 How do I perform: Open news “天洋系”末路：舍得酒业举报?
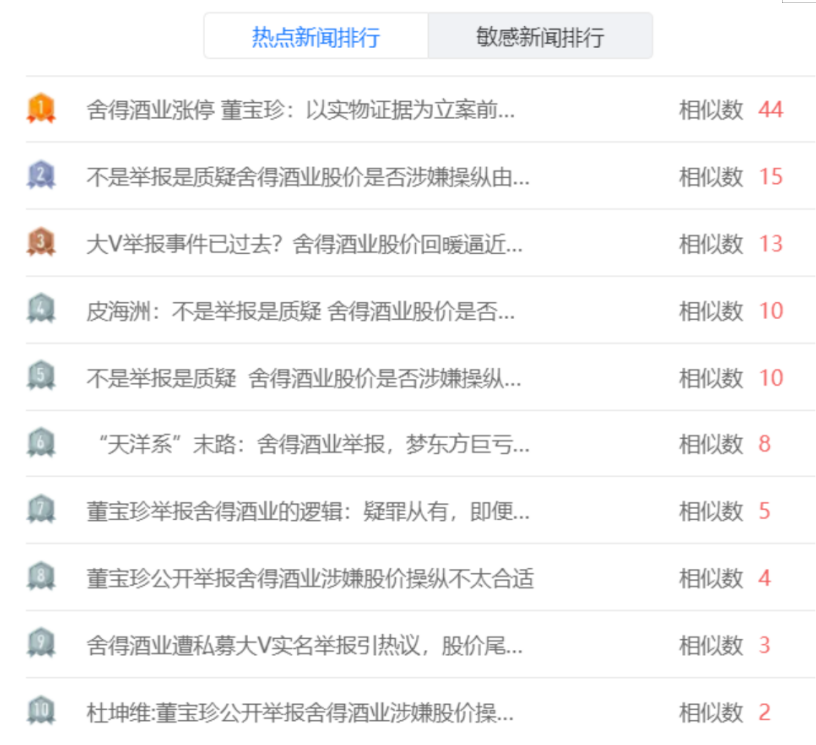coord(313,444)
